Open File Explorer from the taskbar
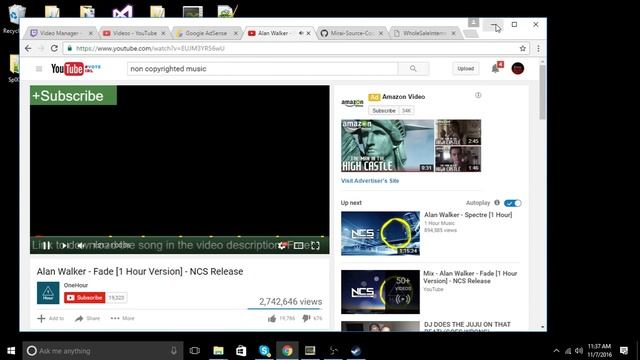This screenshot has height=360, width=640. coord(218,351)
